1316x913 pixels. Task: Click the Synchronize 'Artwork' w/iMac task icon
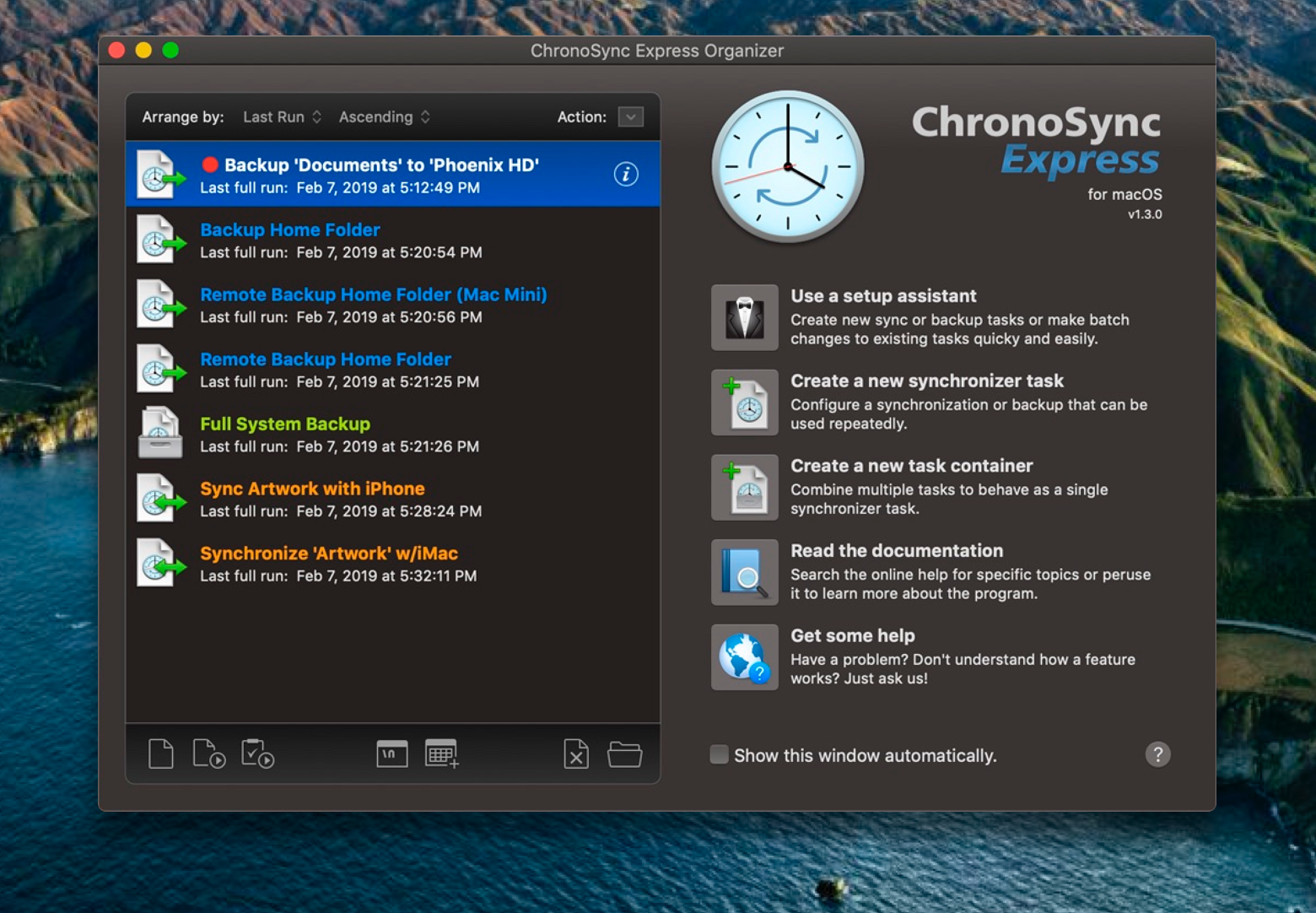point(160,563)
